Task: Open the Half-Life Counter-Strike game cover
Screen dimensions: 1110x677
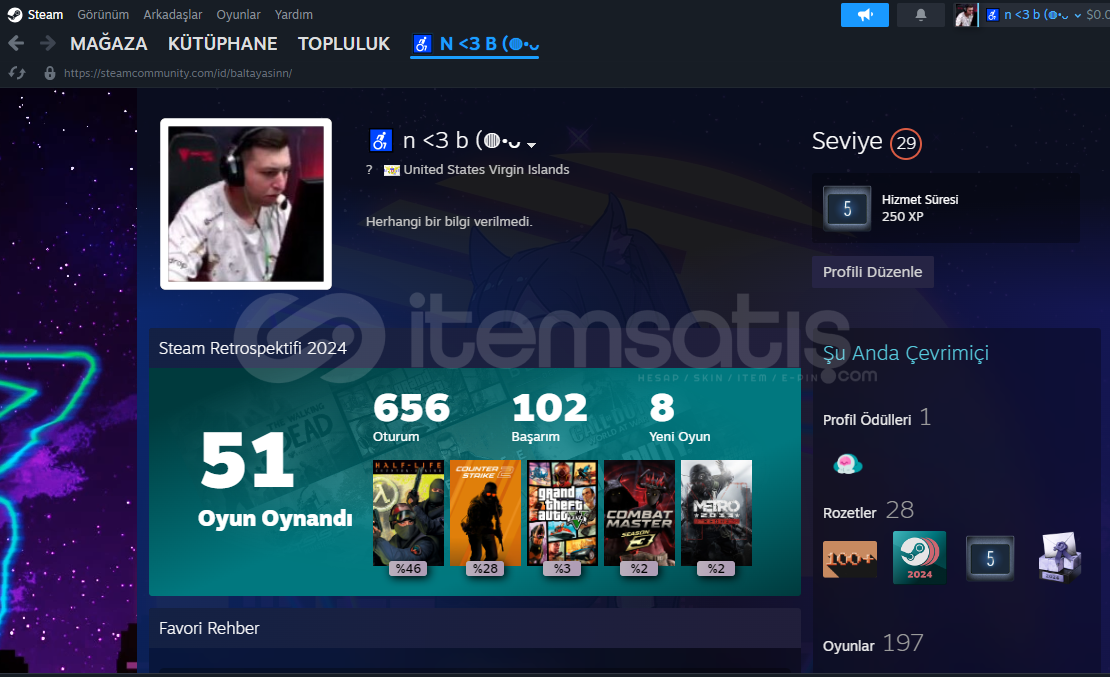Action: click(x=408, y=513)
